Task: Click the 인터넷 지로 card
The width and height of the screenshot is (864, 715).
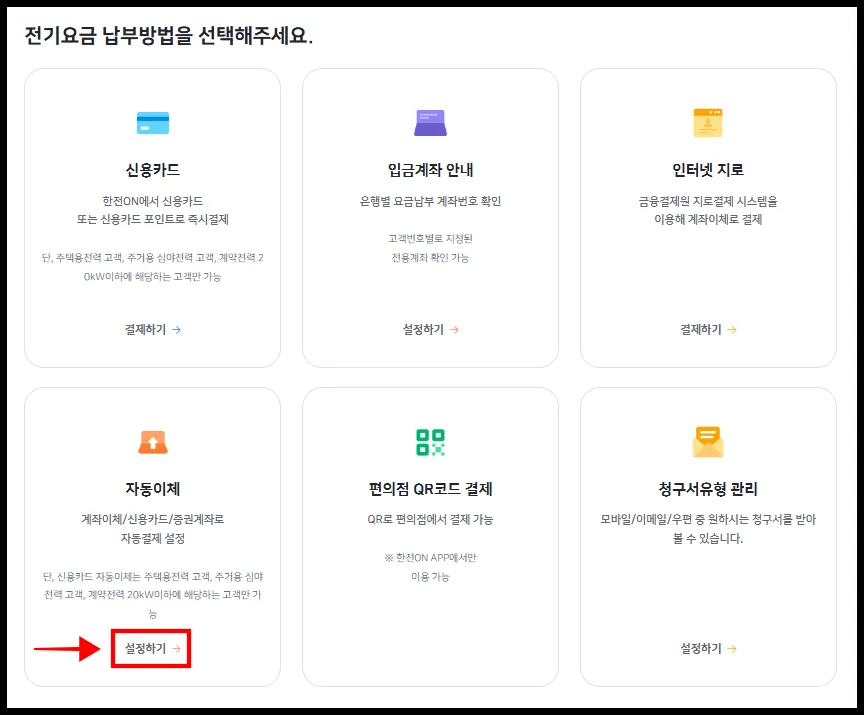Action: [707, 220]
